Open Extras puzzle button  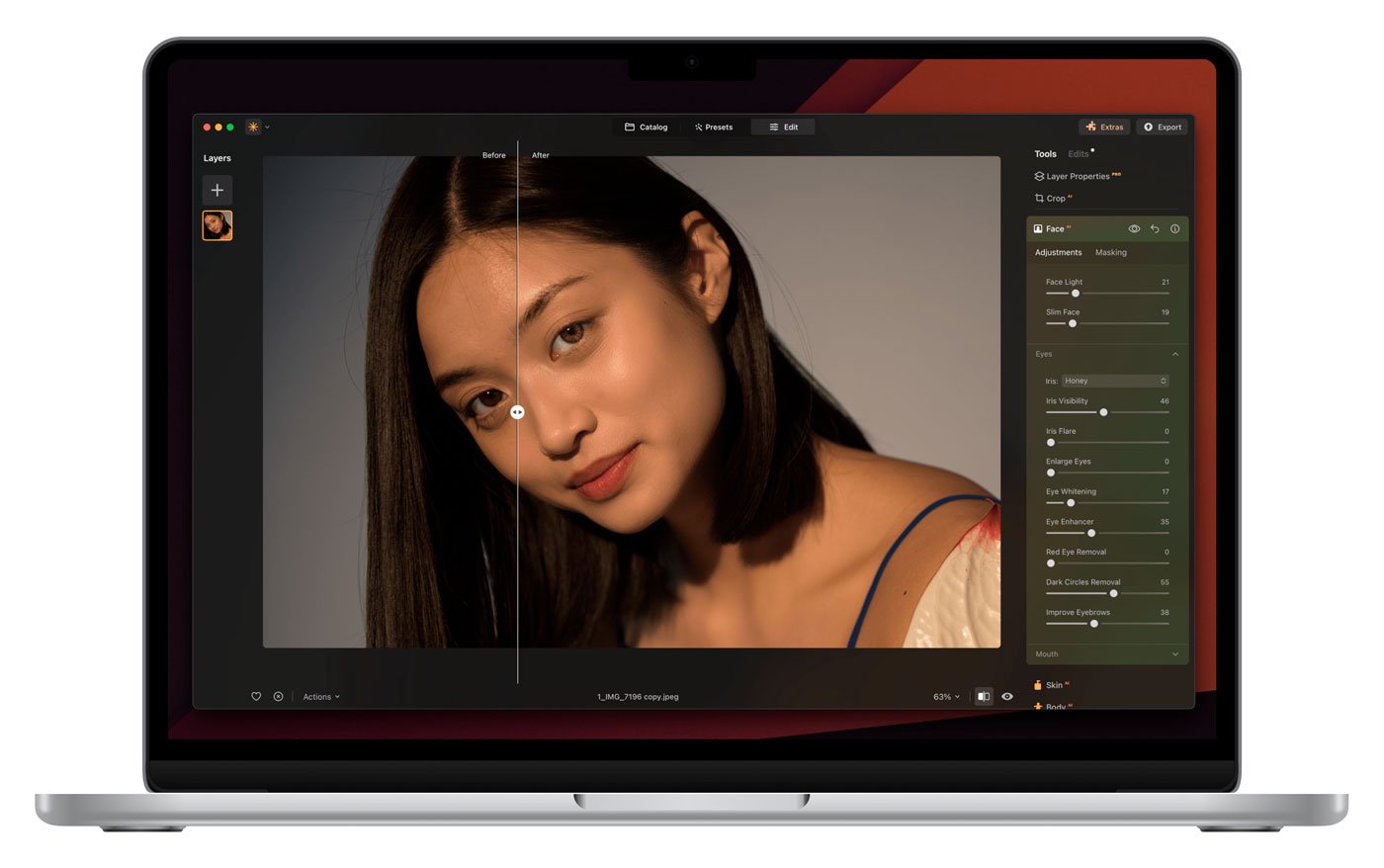[1104, 127]
